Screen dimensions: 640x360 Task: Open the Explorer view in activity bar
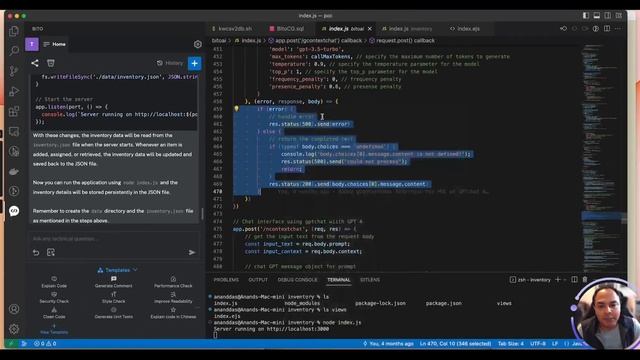(x=14, y=31)
